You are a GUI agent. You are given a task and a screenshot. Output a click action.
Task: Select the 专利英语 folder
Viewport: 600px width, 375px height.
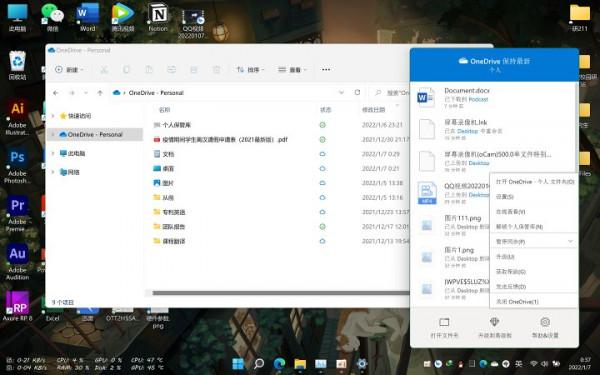[x=173, y=212]
